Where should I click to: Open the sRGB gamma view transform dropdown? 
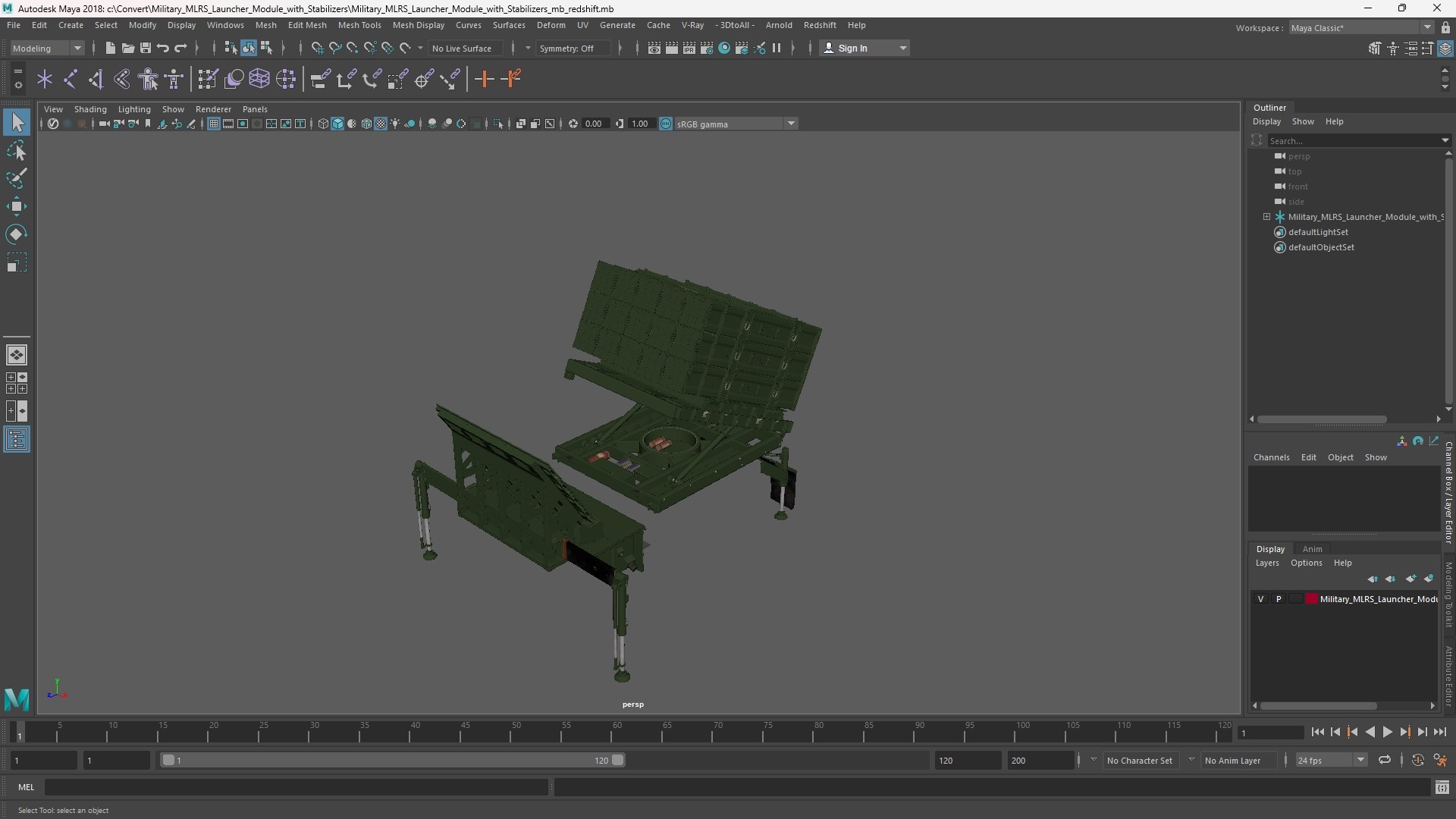tap(736, 124)
